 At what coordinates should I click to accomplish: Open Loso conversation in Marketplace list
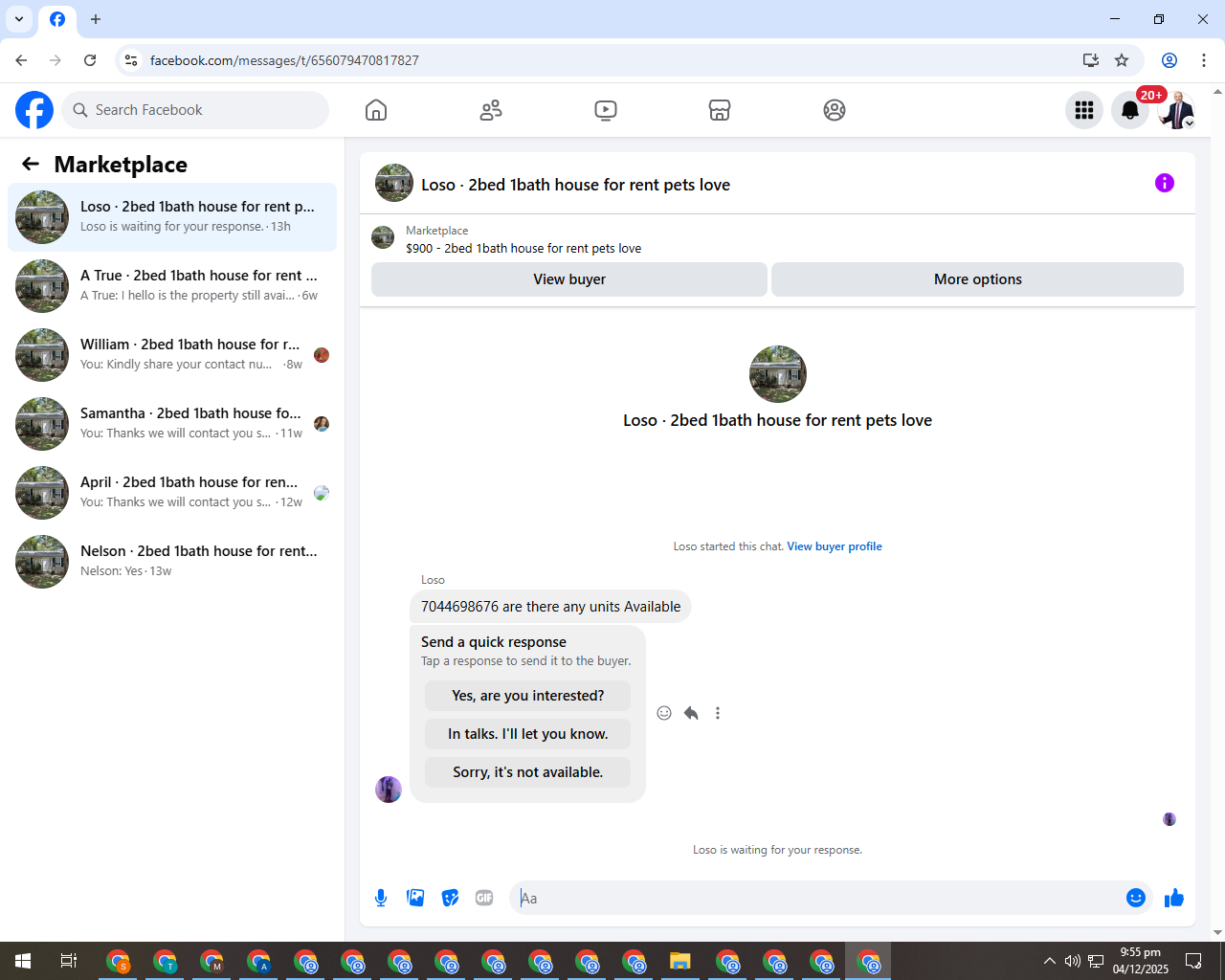[x=172, y=217]
